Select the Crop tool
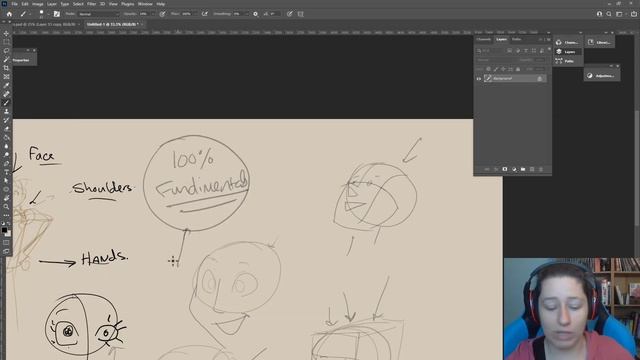The image size is (640, 360). [x=6, y=68]
